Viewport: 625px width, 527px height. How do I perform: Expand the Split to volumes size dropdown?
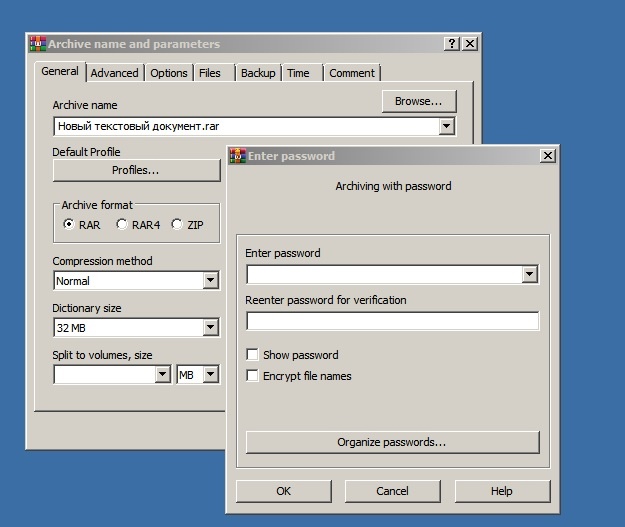162,374
